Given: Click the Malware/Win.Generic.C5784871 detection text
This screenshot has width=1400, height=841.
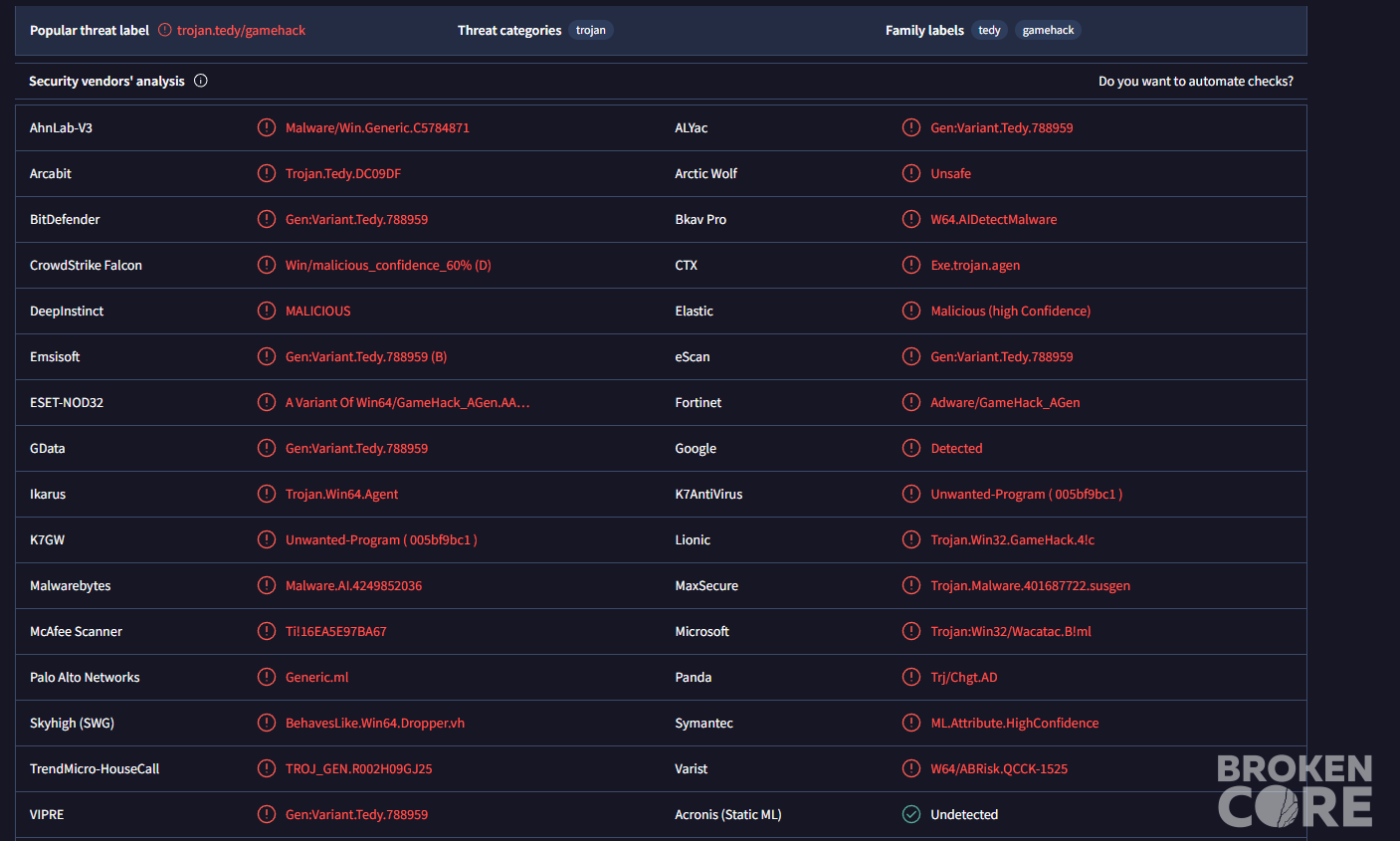Looking at the screenshot, I should (377, 127).
